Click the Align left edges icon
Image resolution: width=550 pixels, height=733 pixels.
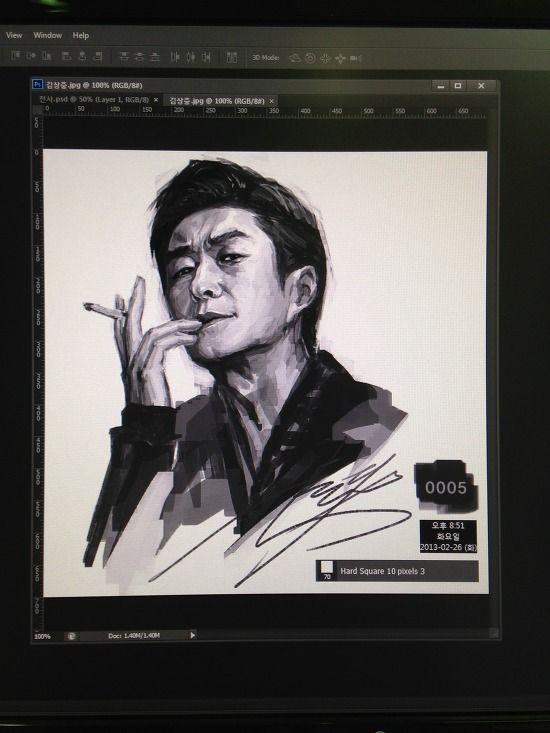pos(67,56)
